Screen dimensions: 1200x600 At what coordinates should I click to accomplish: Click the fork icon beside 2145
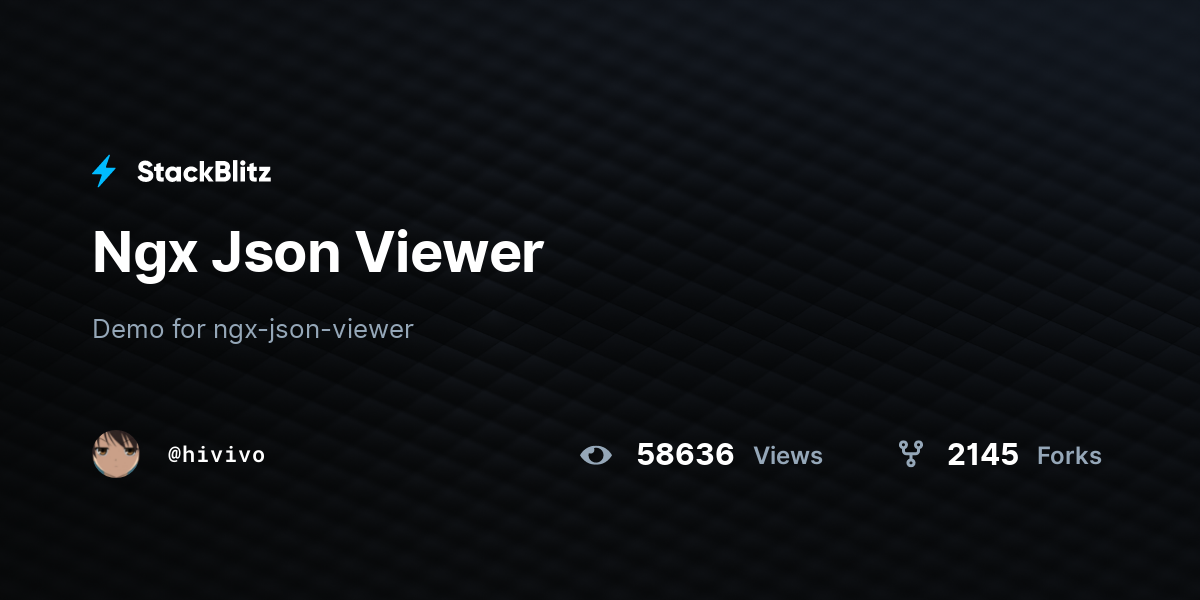(910, 455)
